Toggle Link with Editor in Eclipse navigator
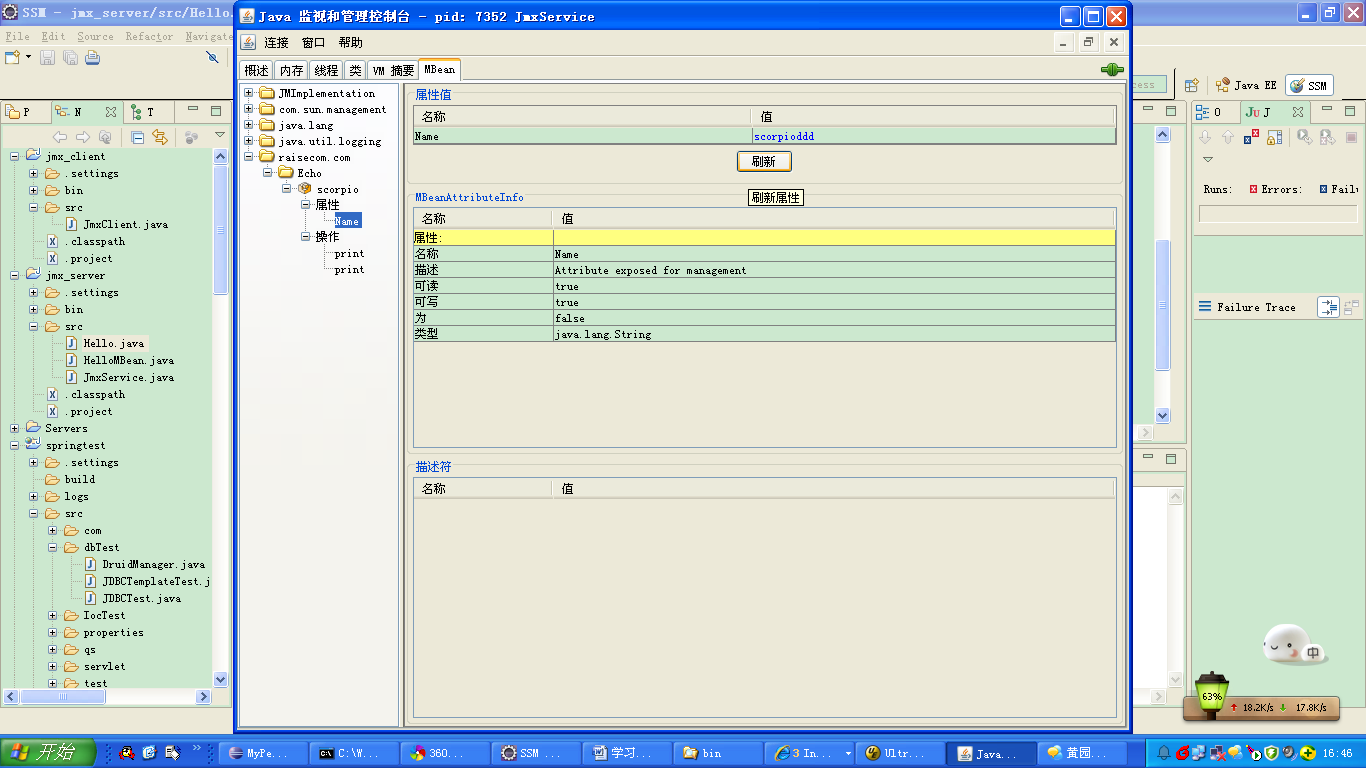Screen dimensions: 1366x768 [x=159, y=137]
